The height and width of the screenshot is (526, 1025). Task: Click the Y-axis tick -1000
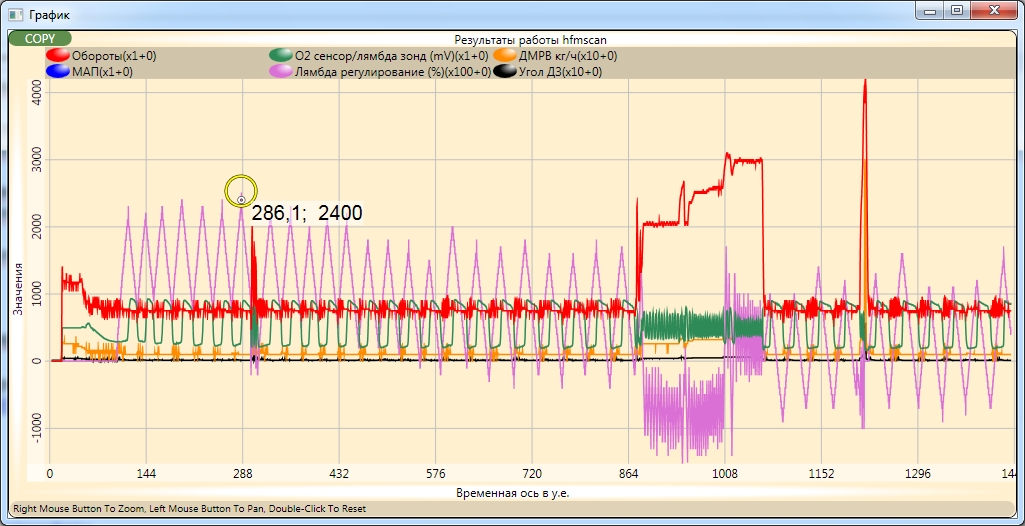pyautogui.click(x=35, y=429)
